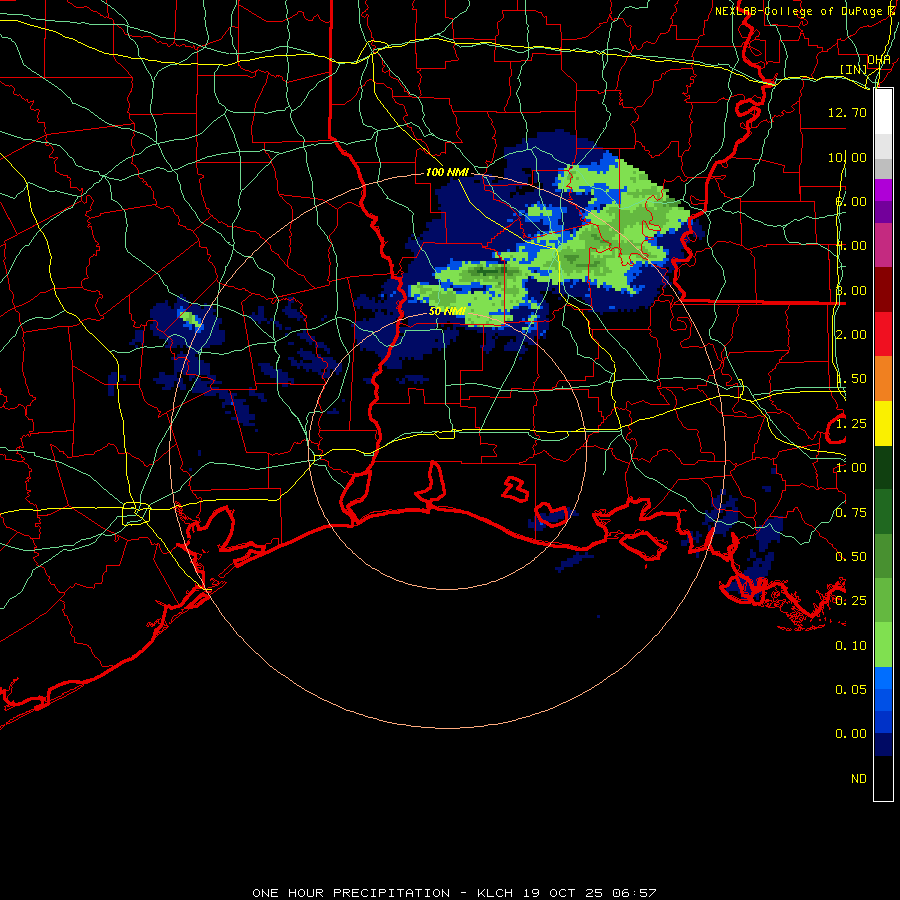Click the 50 NMI range ring label
This screenshot has height=900, width=900.
447,311
